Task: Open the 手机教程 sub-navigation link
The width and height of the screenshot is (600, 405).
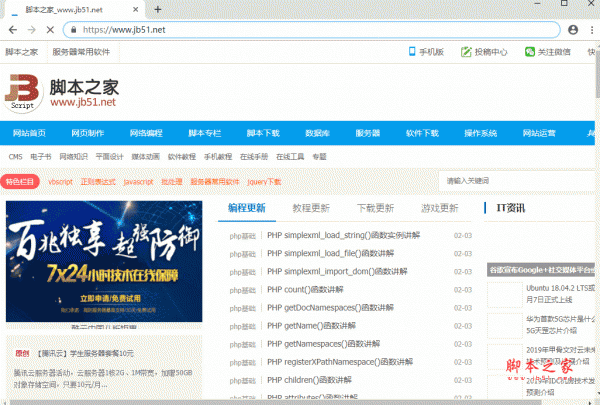Action: click(x=218, y=157)
